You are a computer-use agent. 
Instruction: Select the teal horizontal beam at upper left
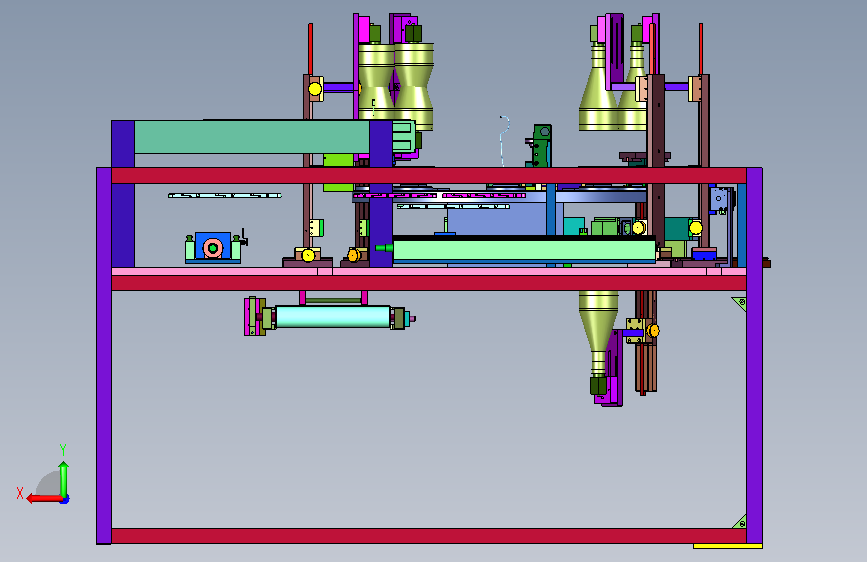pyautogui.click(x=252, y=137)
